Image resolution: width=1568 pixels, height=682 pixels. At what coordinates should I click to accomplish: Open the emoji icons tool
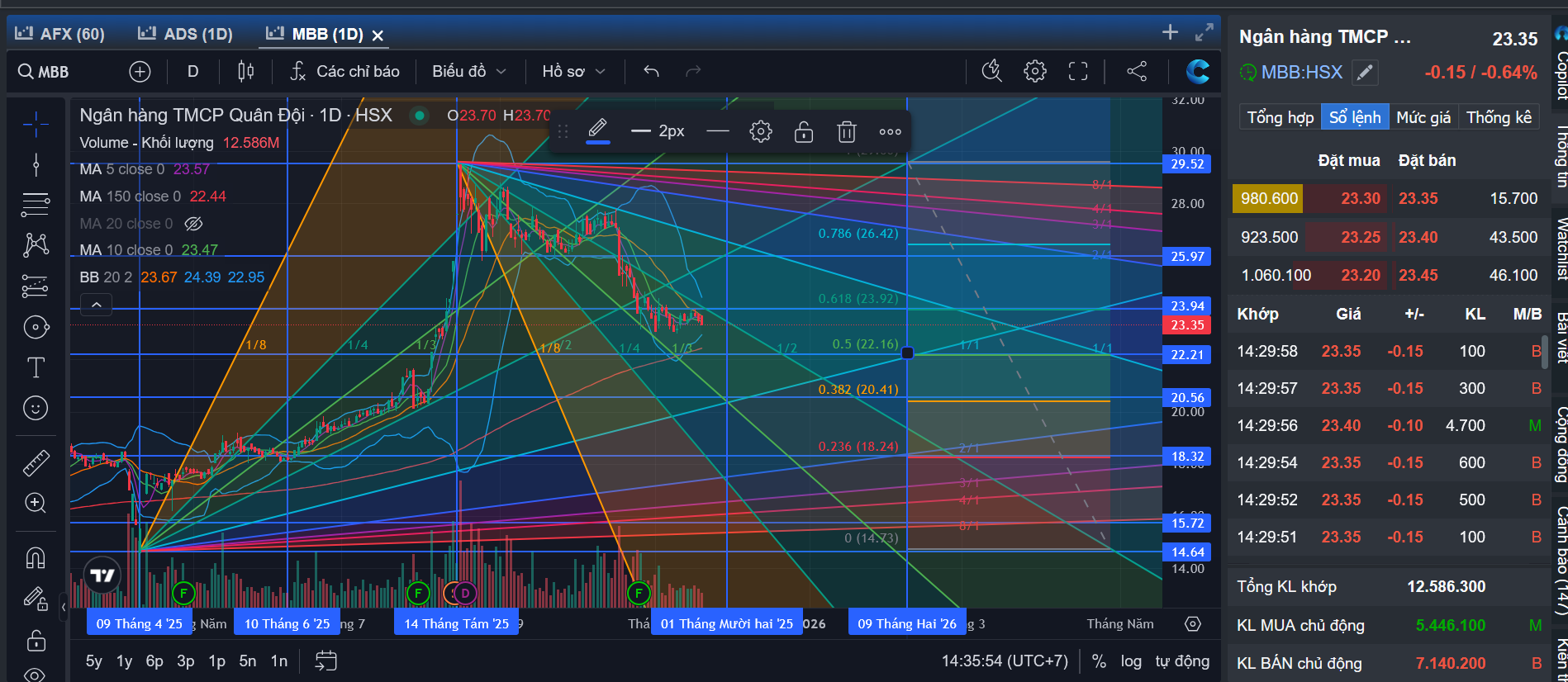(x=36, y=408)
